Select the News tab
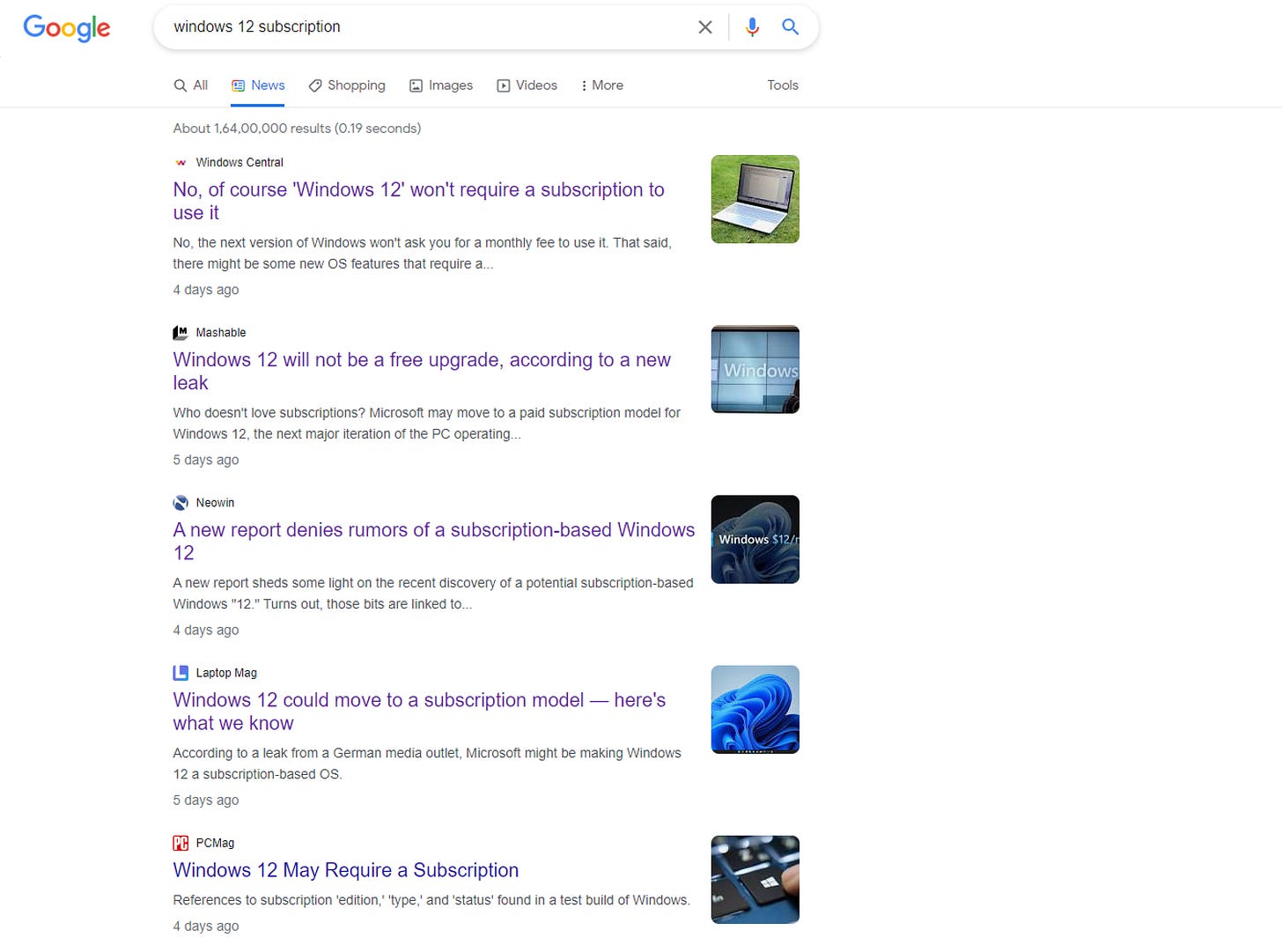The image size is (1282, 952). (x=258, y=85)
